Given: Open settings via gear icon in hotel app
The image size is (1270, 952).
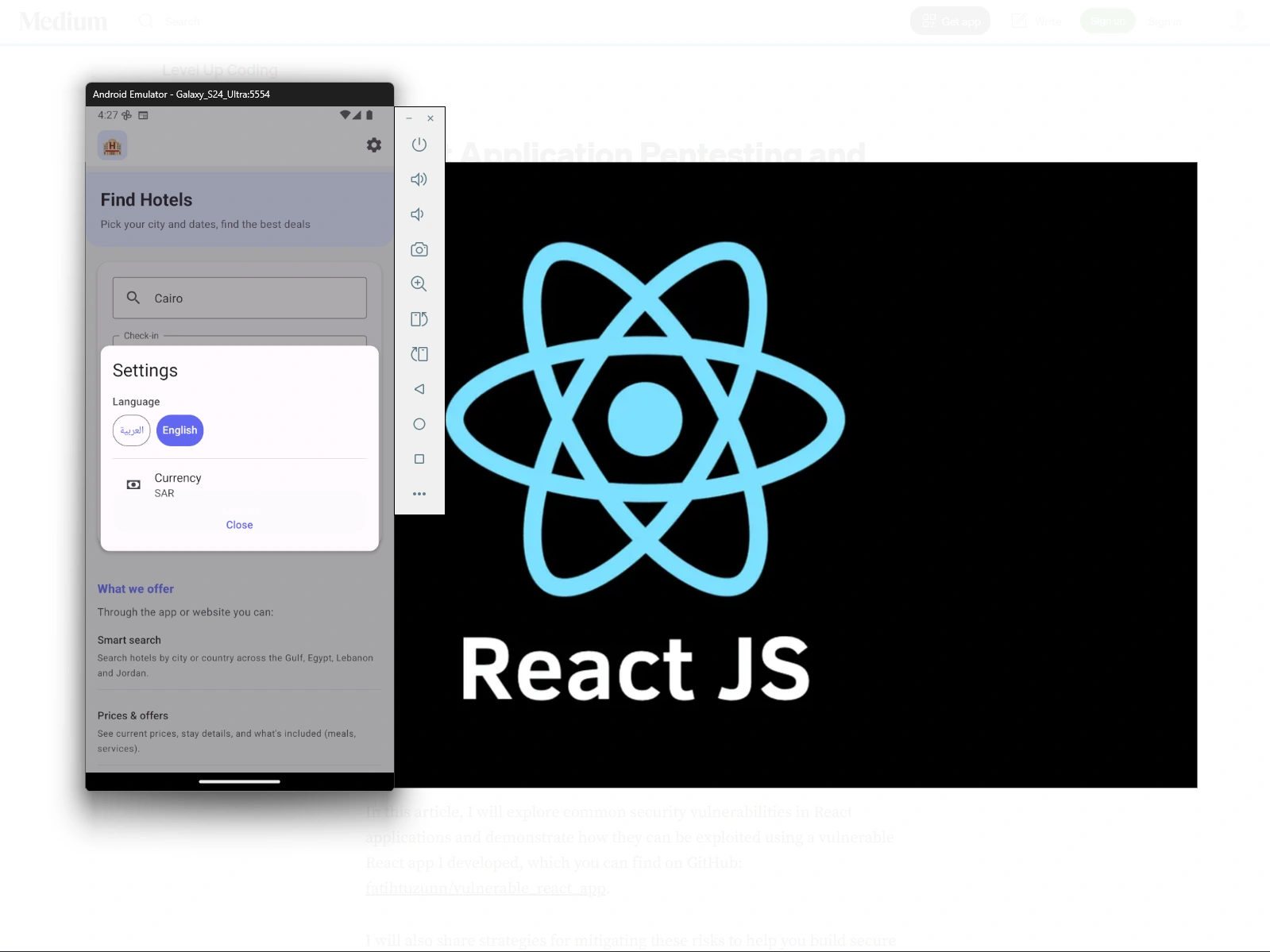Looking at the screenshot, I should click(x=374, y=145).
